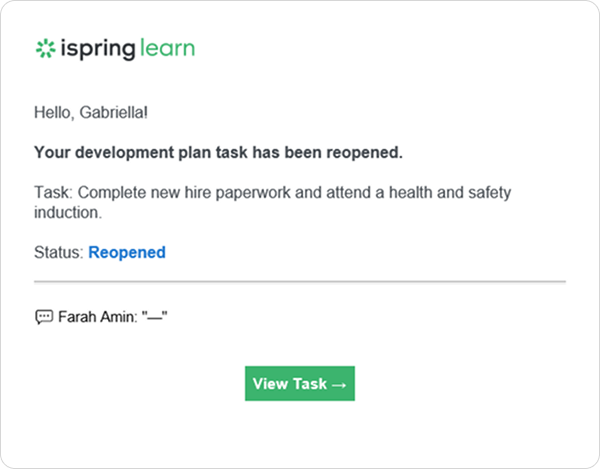Click the iSpring green asterisk logo icon

(x=44, y=48)
